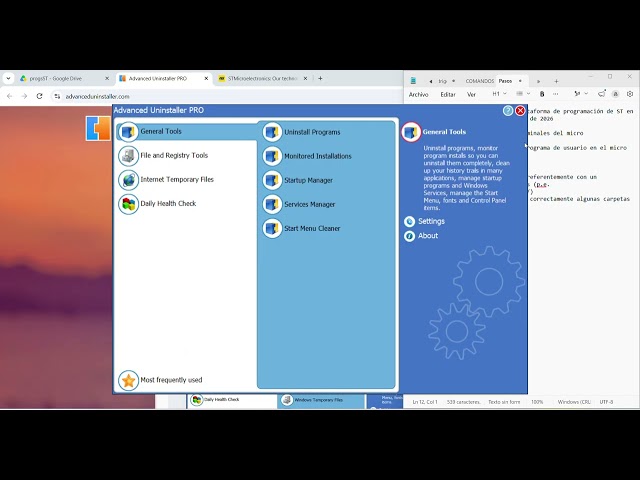Close the STMicroelectronics browser tab
640x480 pixels.
305,78
